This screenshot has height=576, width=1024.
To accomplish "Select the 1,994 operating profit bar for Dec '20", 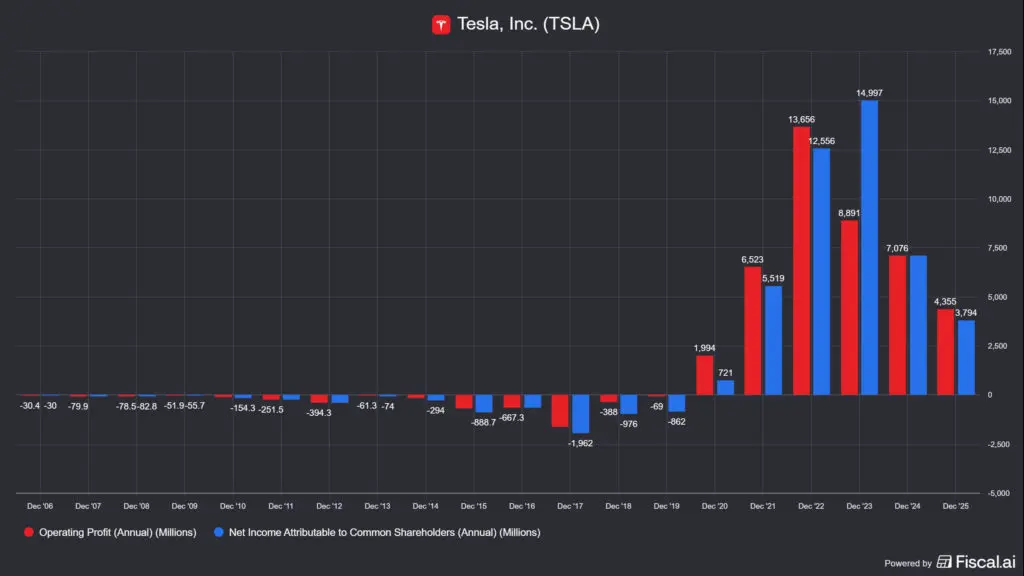I will click(705, 375).
